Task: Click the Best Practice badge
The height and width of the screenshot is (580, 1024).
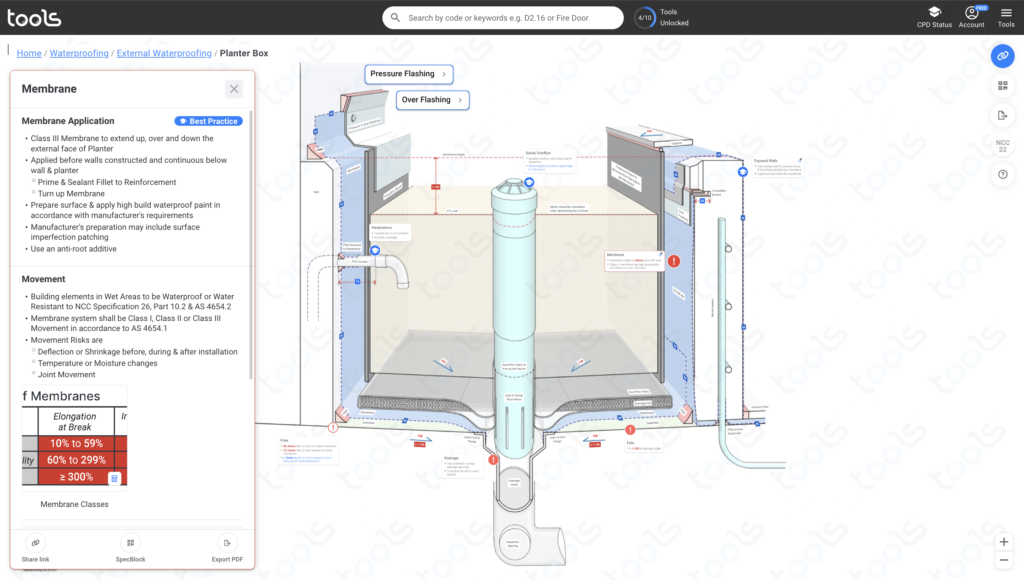Action: [209, 121]
